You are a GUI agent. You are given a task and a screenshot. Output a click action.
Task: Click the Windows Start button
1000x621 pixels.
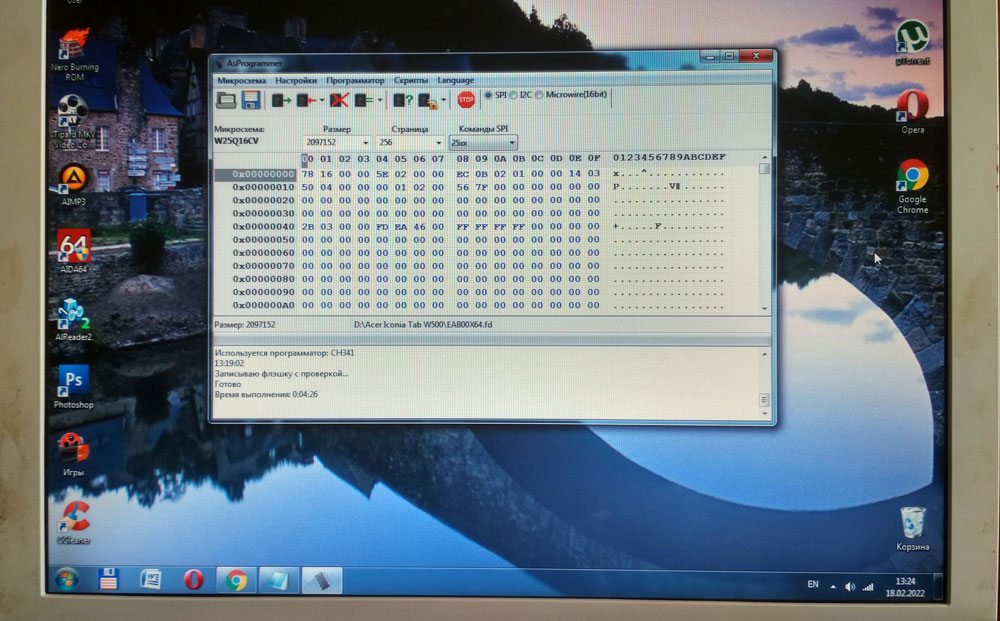[x=66, y=580]
